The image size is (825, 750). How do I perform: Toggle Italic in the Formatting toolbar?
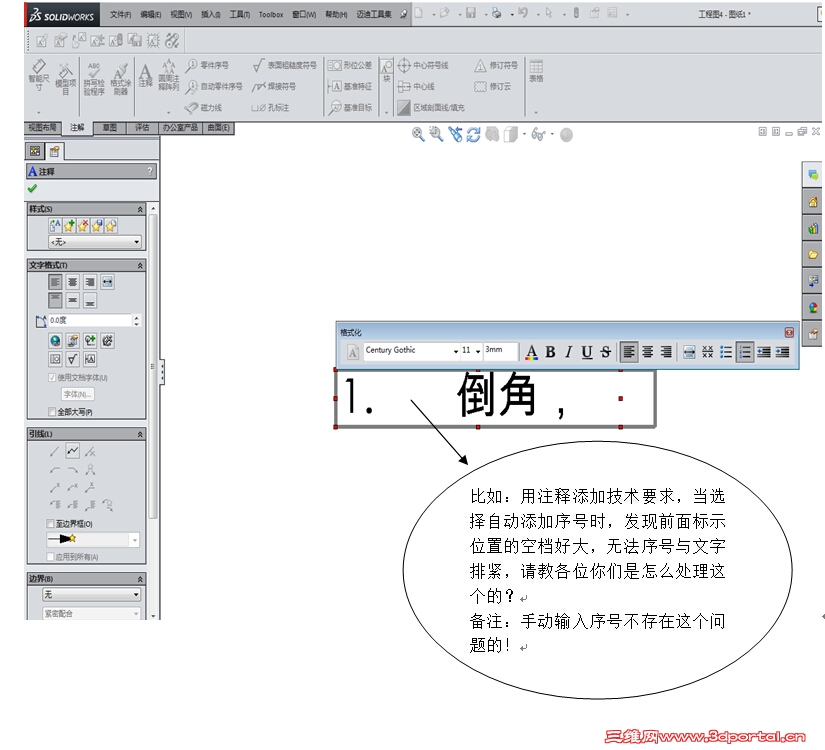(569, 352)
